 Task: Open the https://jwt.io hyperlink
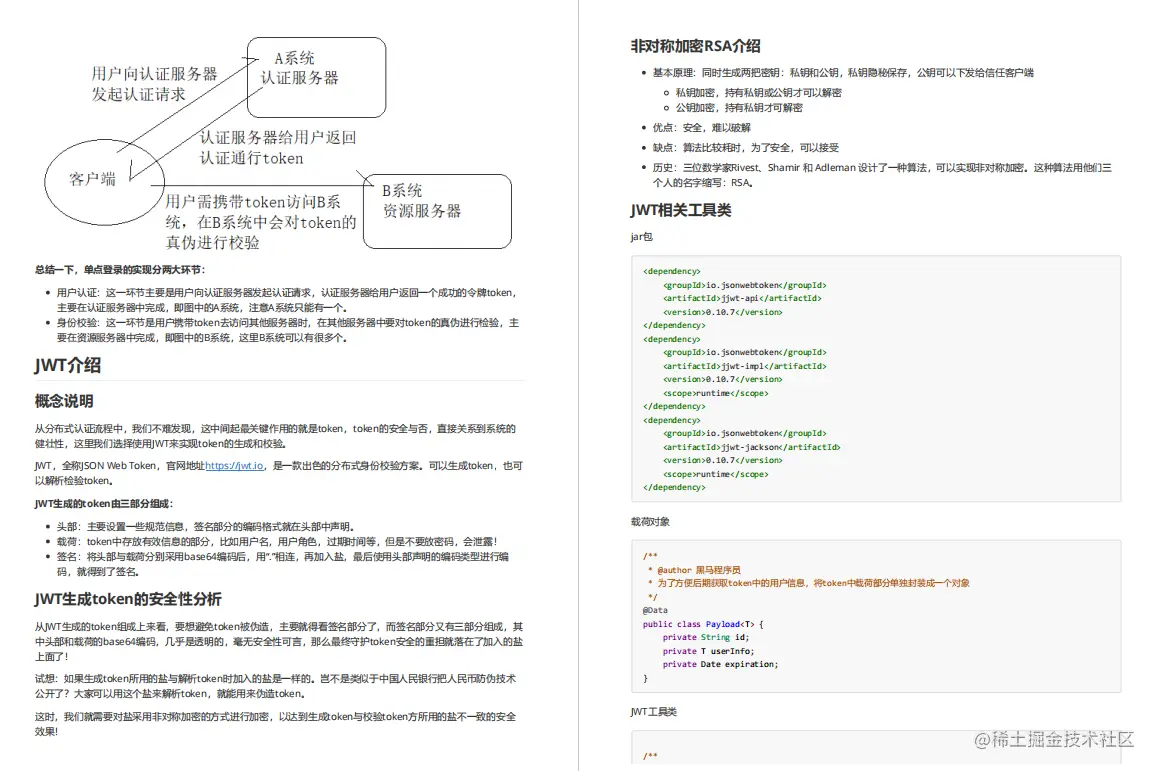tap(236, 464)
